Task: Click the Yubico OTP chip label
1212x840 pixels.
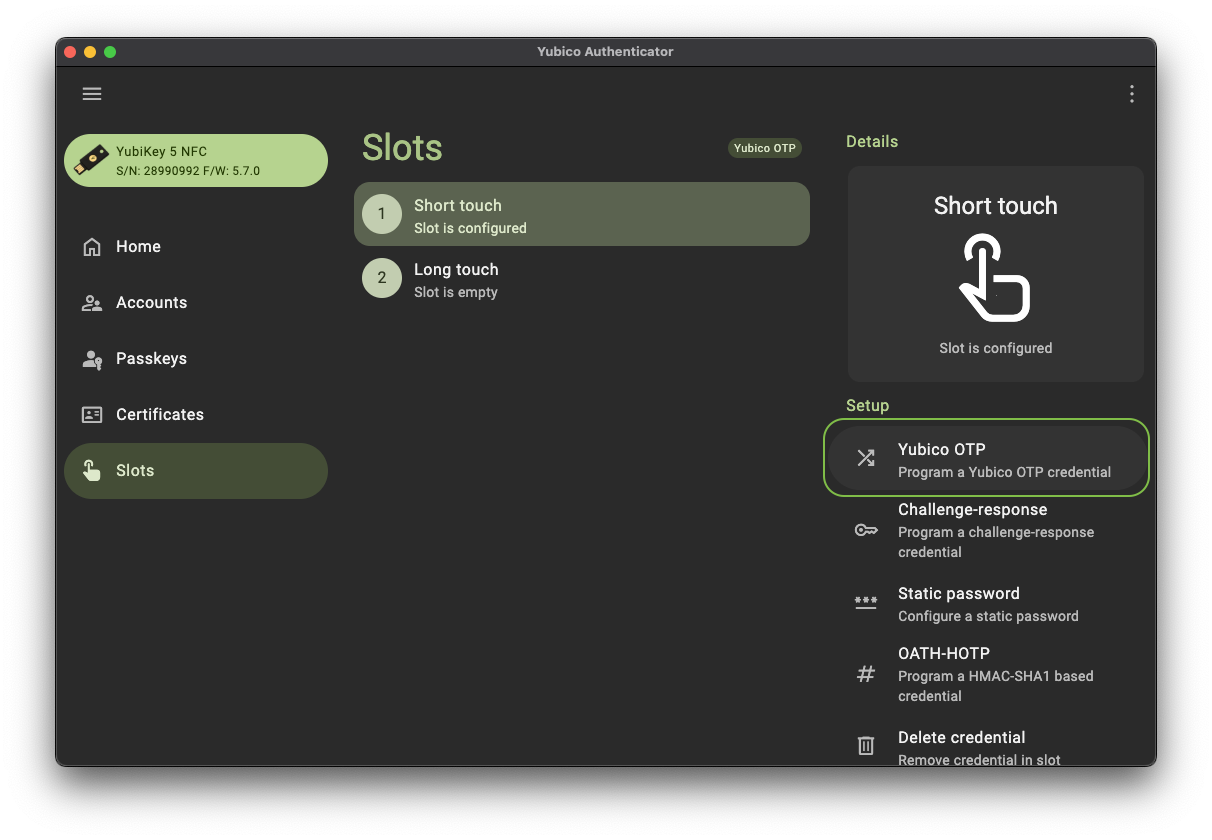Action: [765, 148]
